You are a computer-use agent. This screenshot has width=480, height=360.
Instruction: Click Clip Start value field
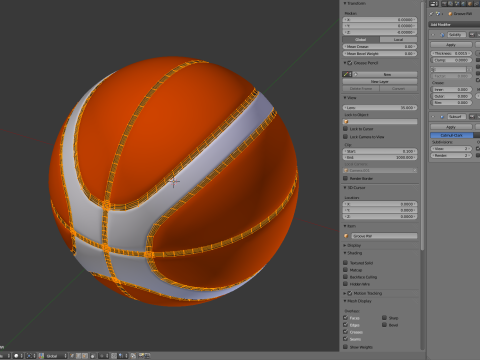pyautogui.click(x=380, y=151)
